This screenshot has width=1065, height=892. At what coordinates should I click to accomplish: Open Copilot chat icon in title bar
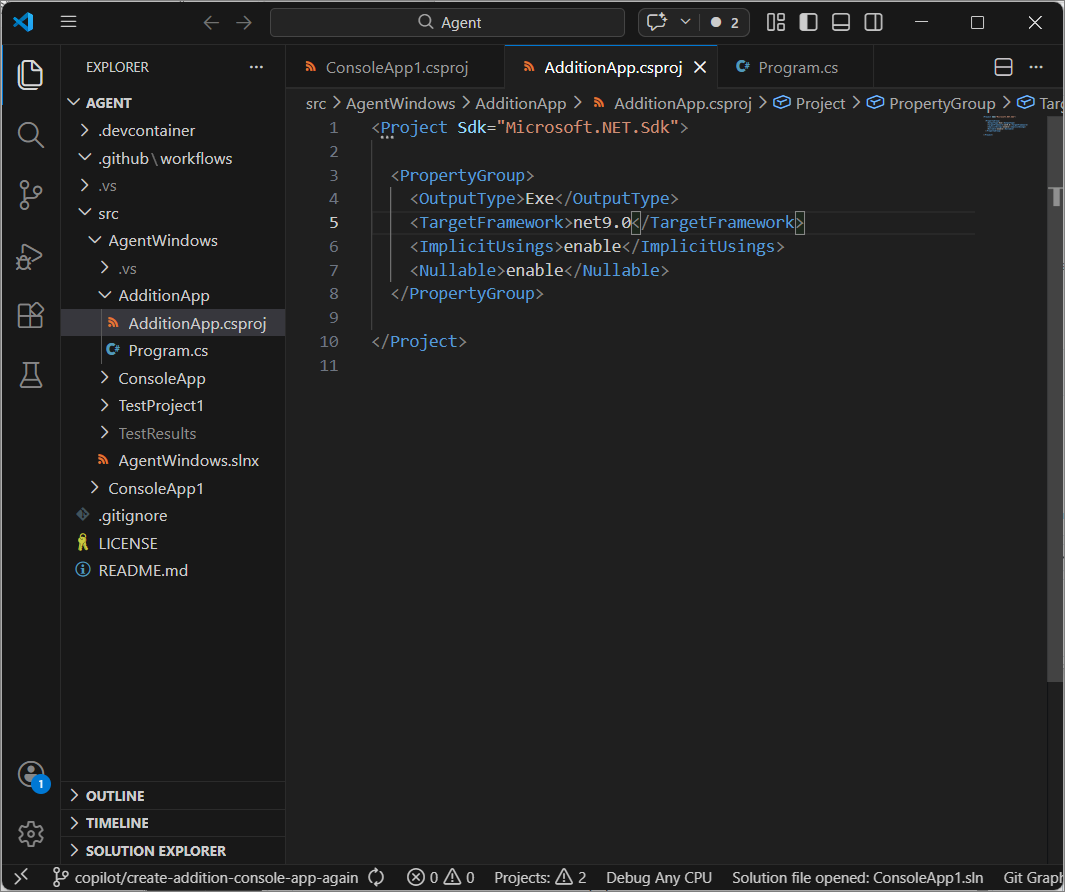click(657, 22)
